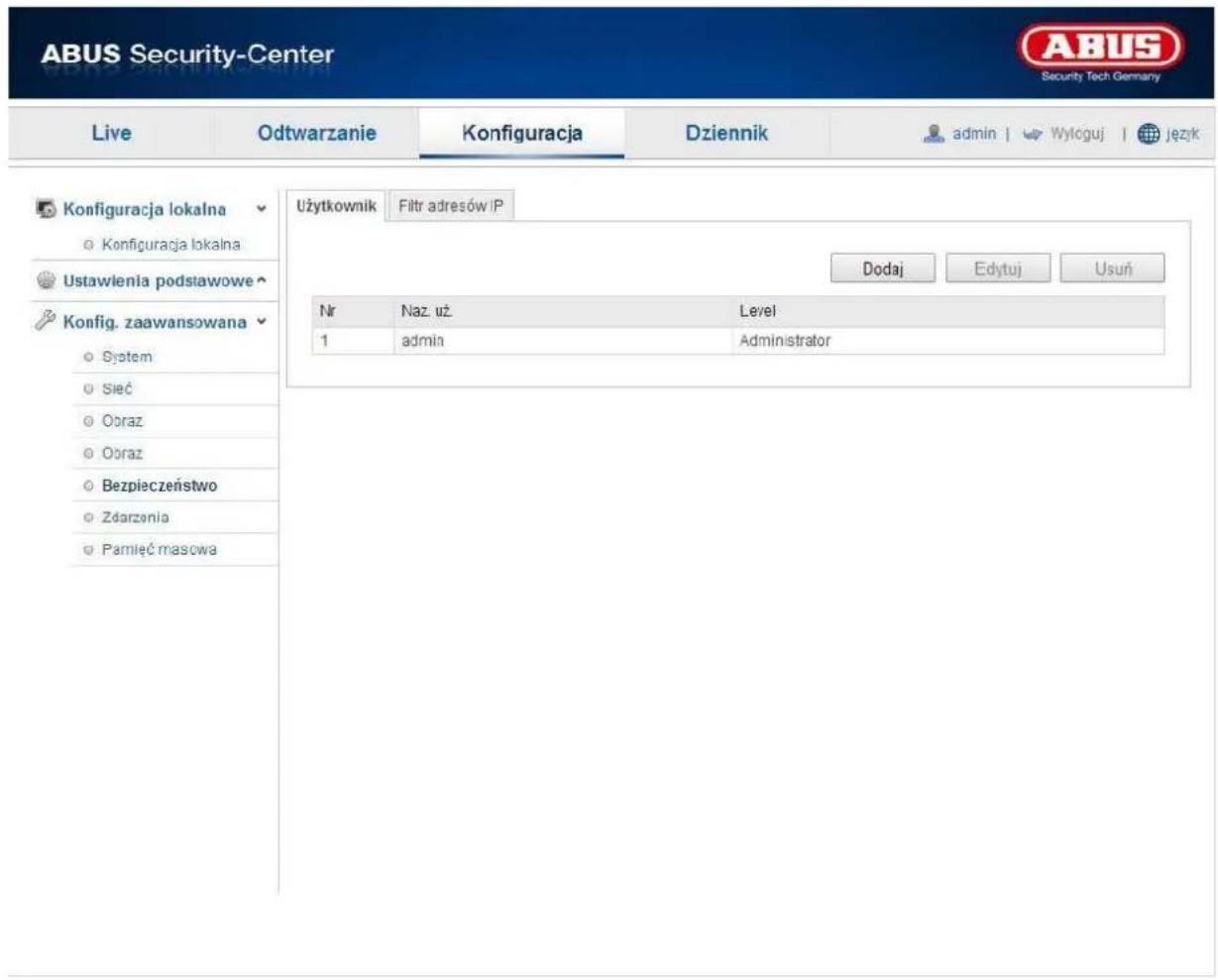Click the bullet icon next to System
Screen dimensions: 1218x980
click(x=89, y=357)
